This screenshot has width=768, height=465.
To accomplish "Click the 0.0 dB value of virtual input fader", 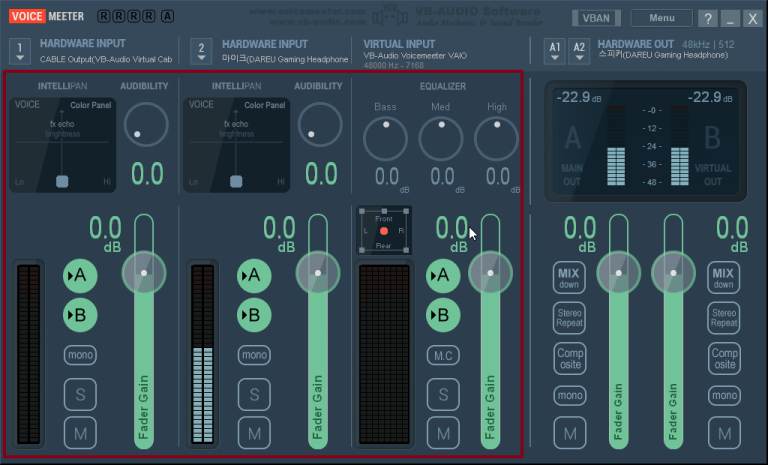I will pos(452,234).
